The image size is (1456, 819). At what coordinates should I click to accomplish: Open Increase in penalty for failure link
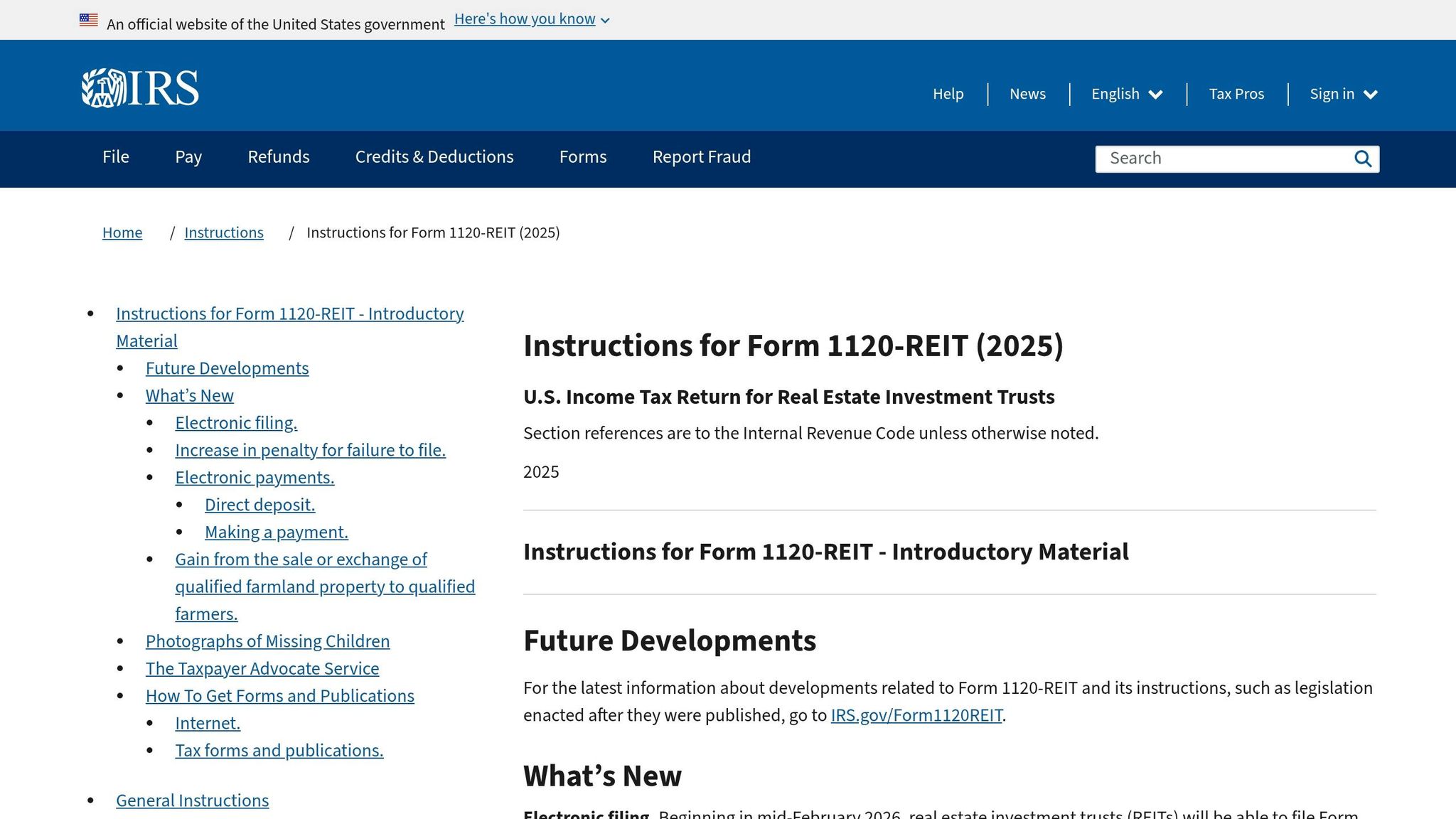click(311, 450)
